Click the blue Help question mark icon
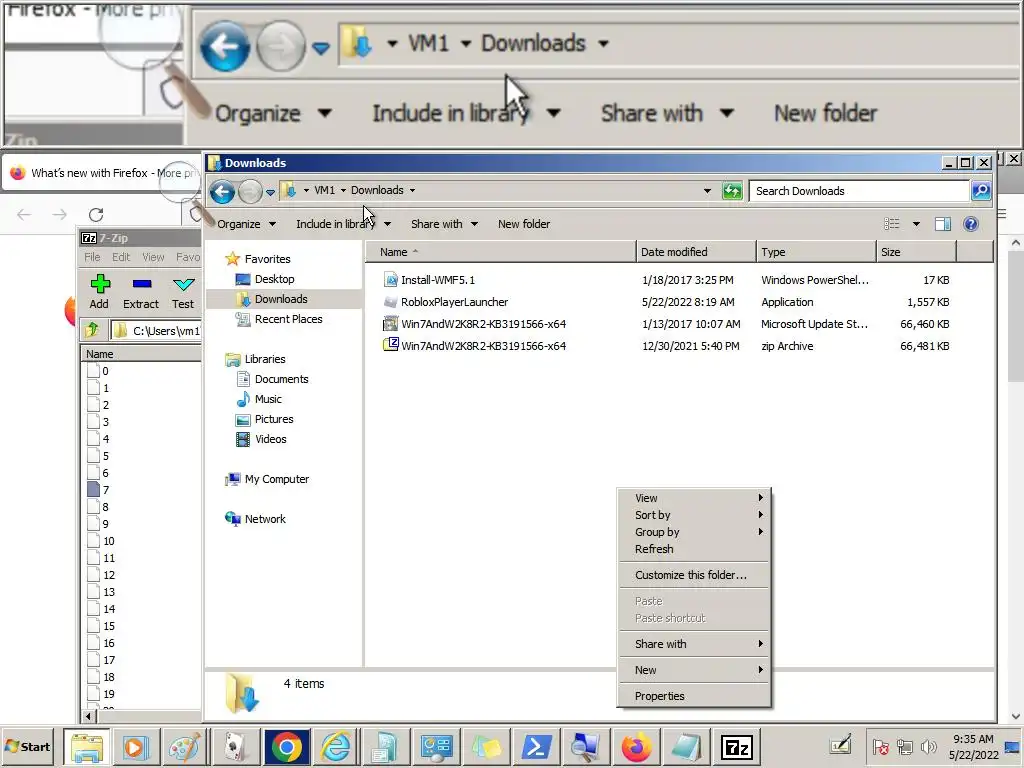1024x768 pixels. pos(971,224)
